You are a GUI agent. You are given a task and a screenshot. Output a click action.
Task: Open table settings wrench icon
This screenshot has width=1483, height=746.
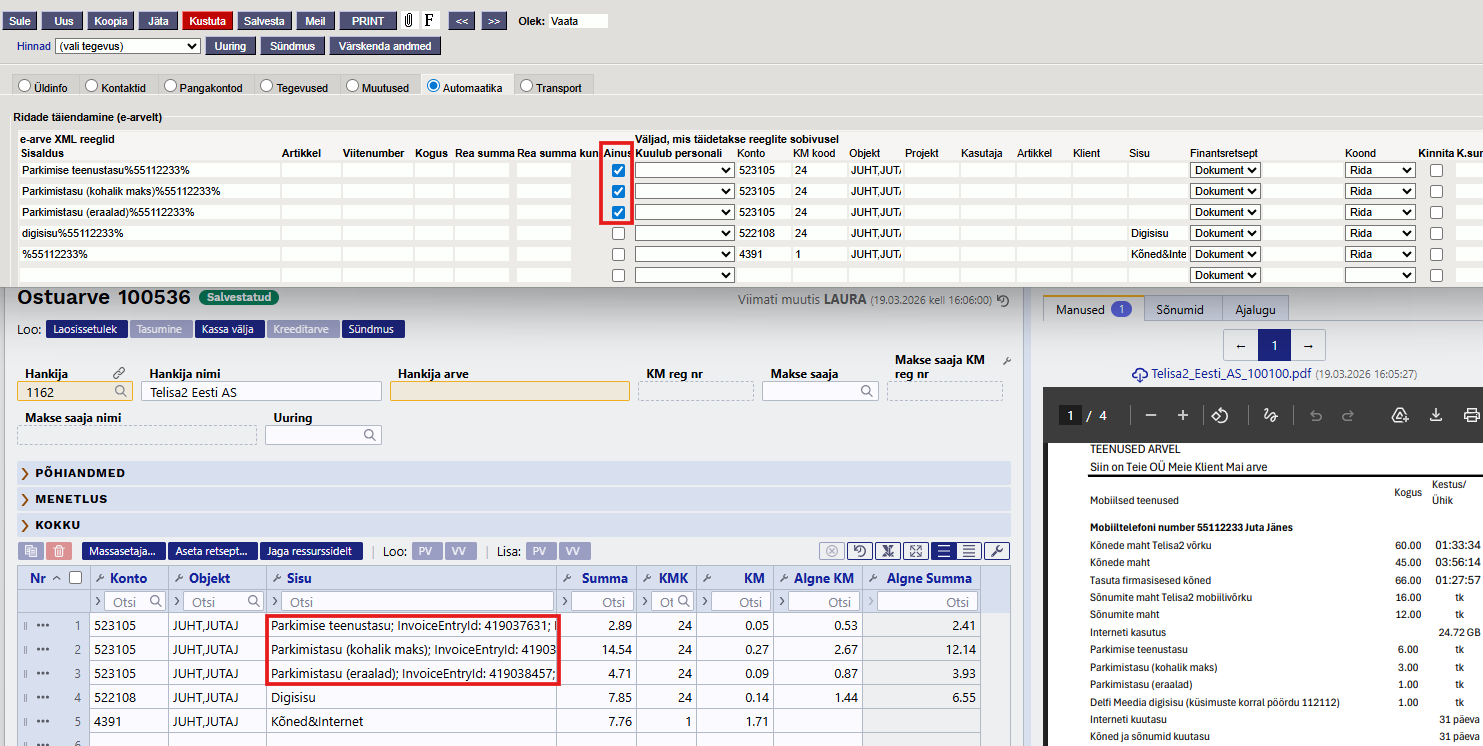coord(995,551)
